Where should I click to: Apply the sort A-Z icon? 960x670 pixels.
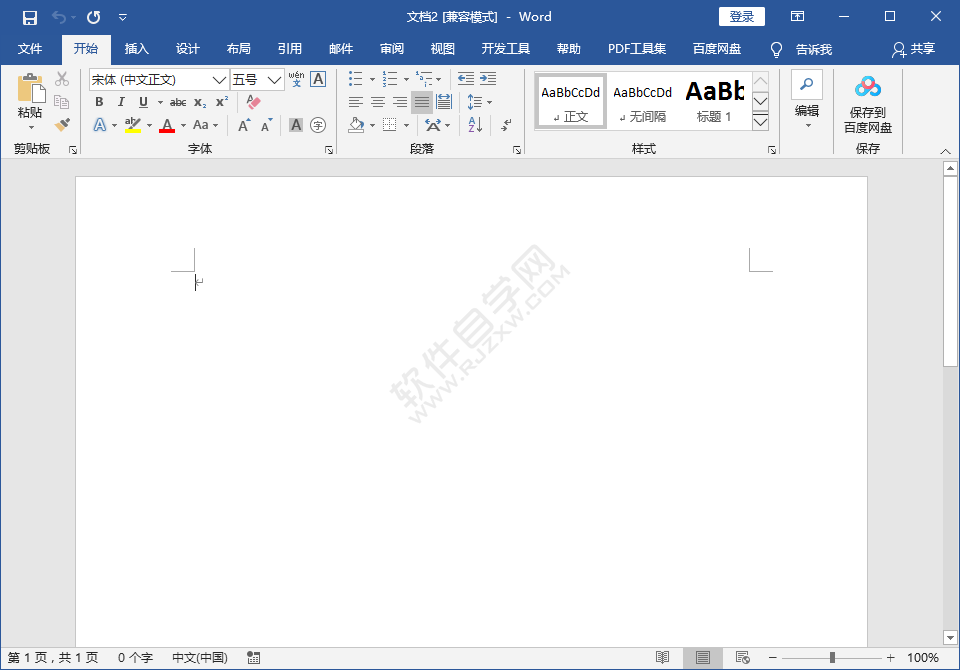pyautogui.click(x=475, y=124)
